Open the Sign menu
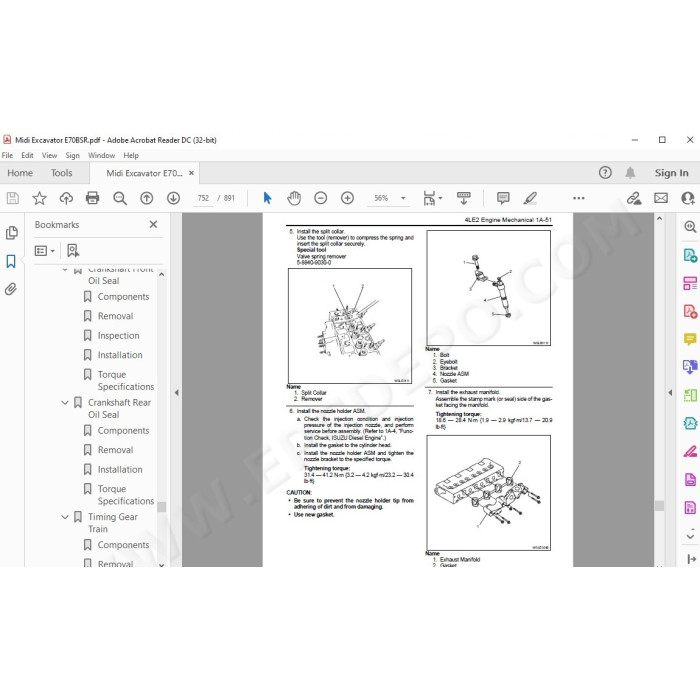 [72, 155]
